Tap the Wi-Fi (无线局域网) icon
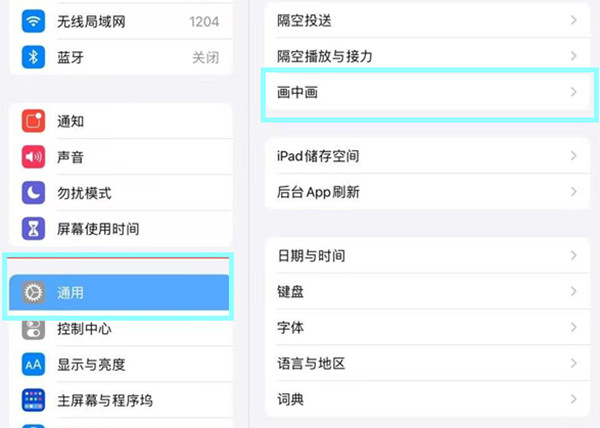This screenshot has height=428, width=600. click(34, 21)
